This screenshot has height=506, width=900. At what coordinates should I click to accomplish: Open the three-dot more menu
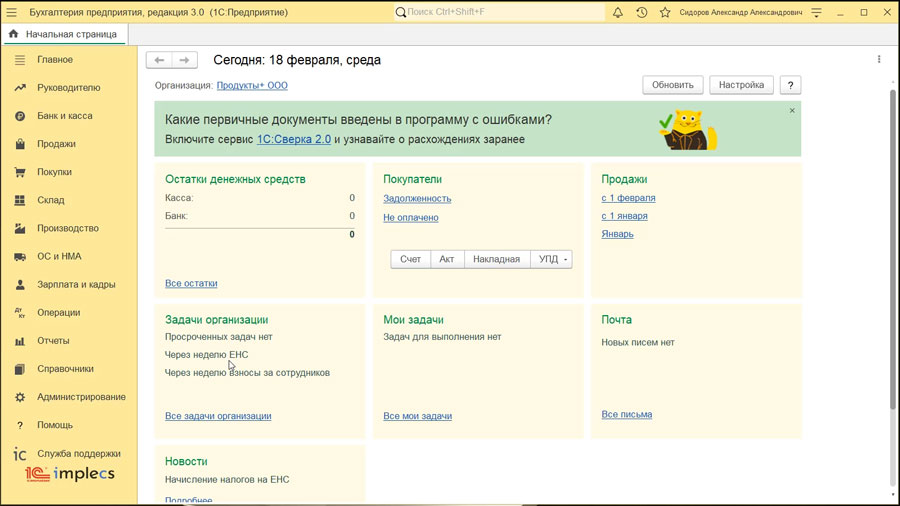879,59
